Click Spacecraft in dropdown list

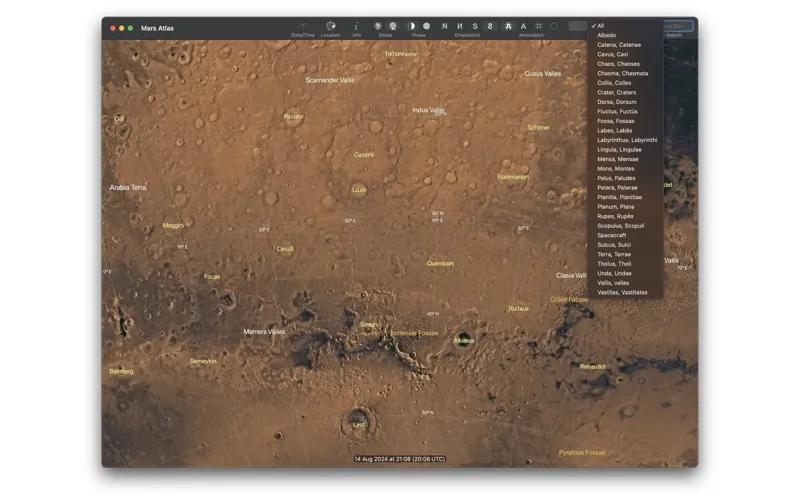click(626, 235)
